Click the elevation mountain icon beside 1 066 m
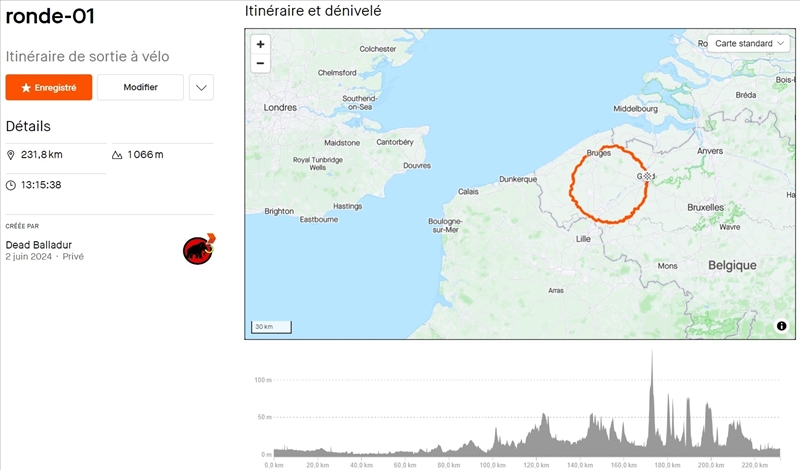Screen dimensions: 800x470 [117, 155]
